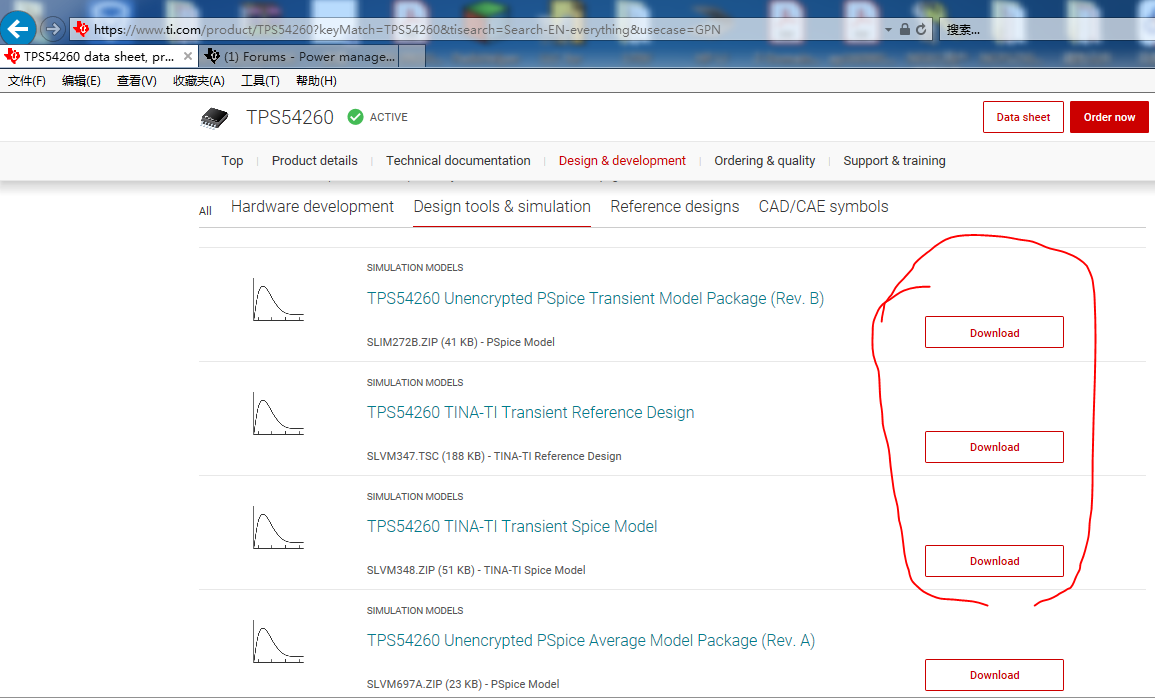Click waveform icon for TINA-TI Spice Model
Viewport: 1155px width, 699px height.
pos(278,527)
